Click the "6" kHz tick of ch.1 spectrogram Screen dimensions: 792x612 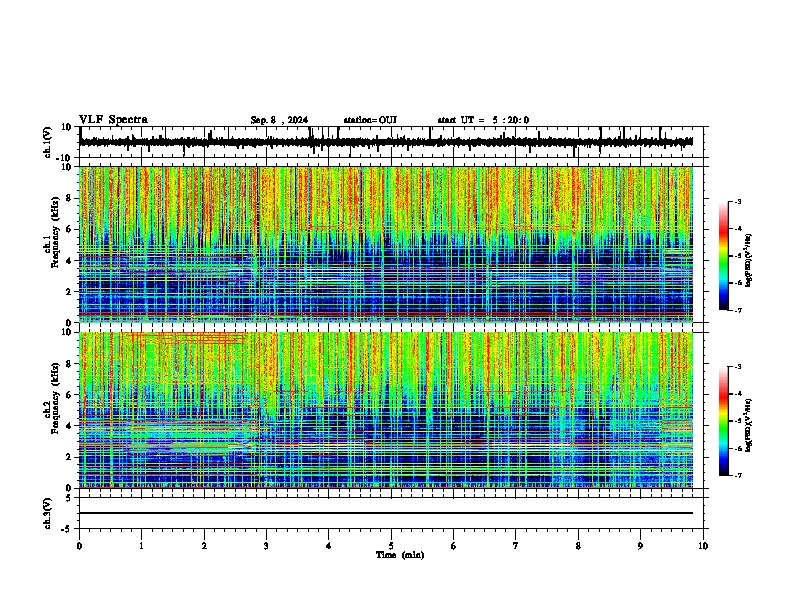point(70,229)
